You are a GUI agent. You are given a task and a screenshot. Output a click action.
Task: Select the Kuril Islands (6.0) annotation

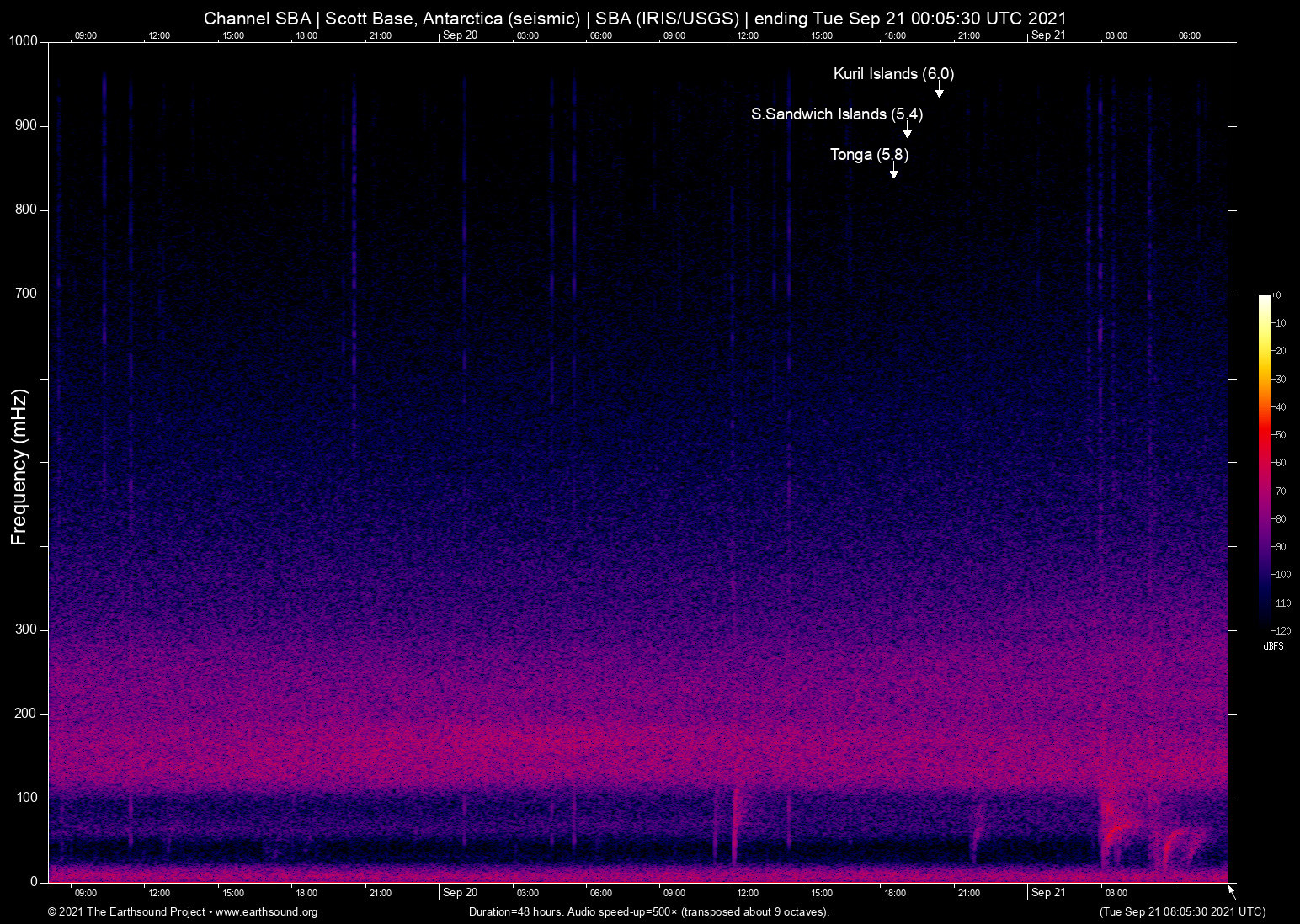(892, 74)
